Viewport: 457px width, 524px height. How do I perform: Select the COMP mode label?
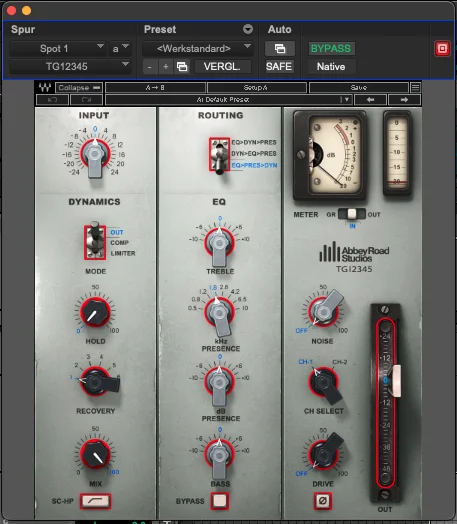pos(119,243)
